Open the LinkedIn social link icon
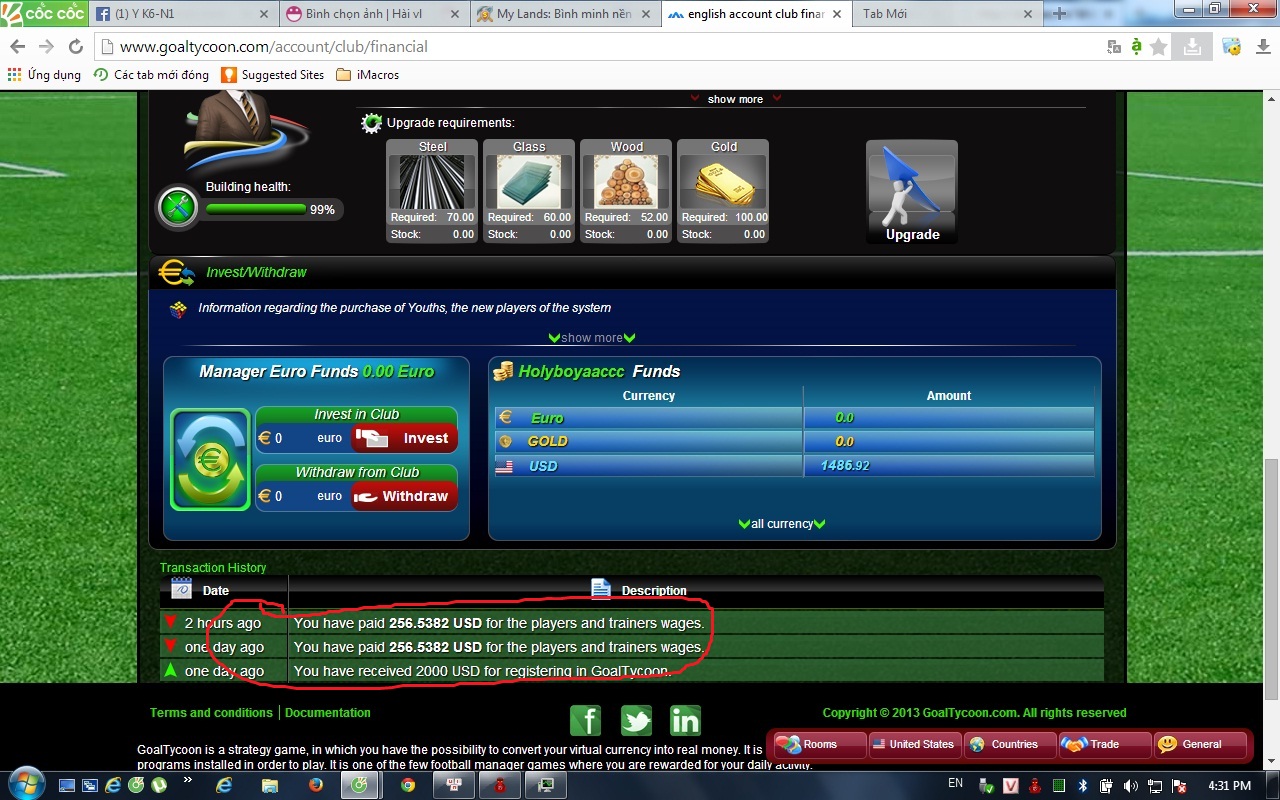Image resolution: width=1280 pixels, height=800 pixels. pyautogui.click(x=685, y=720)
